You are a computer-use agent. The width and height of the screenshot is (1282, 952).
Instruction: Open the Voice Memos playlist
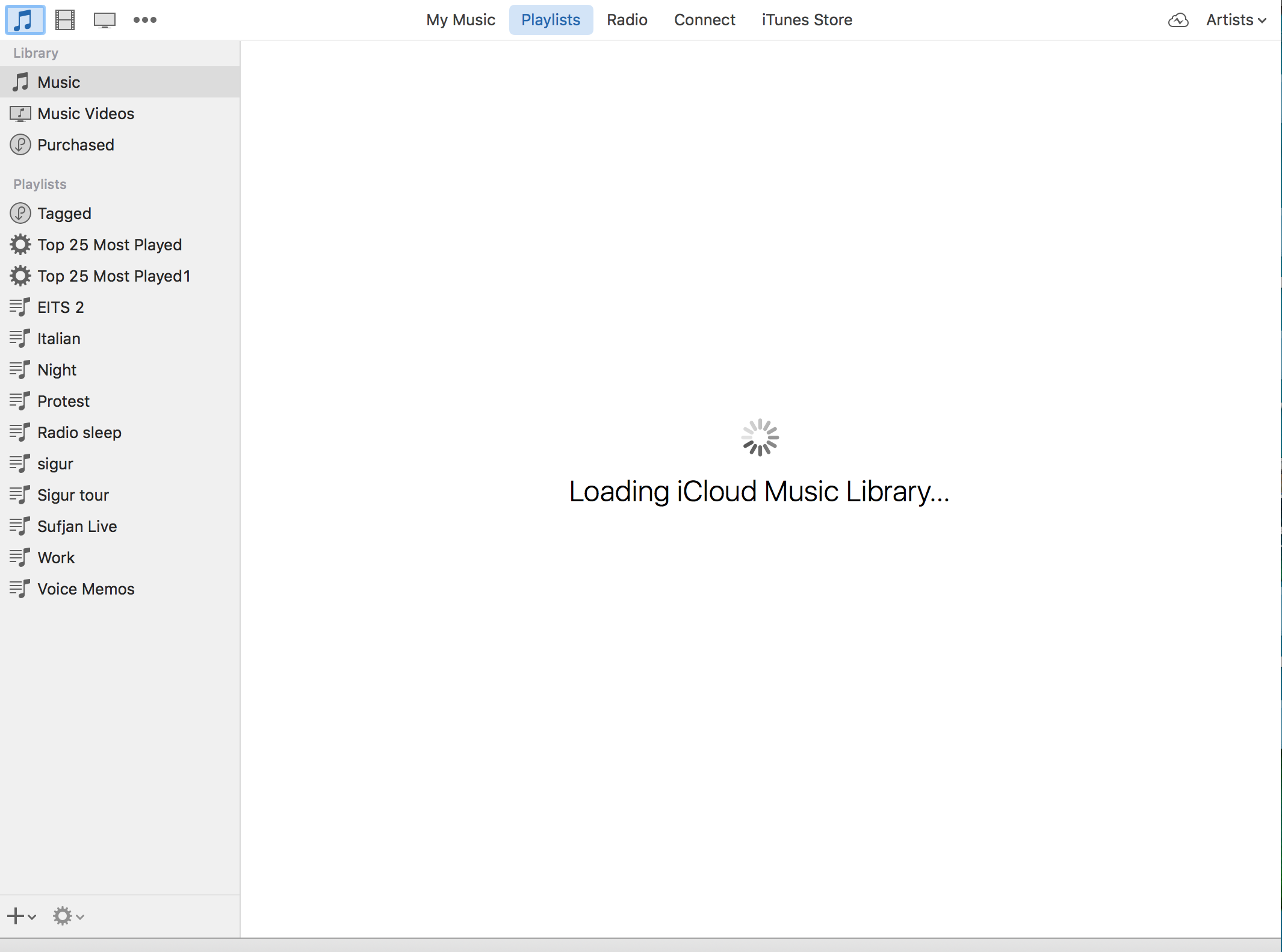click(x=120, y=589)
